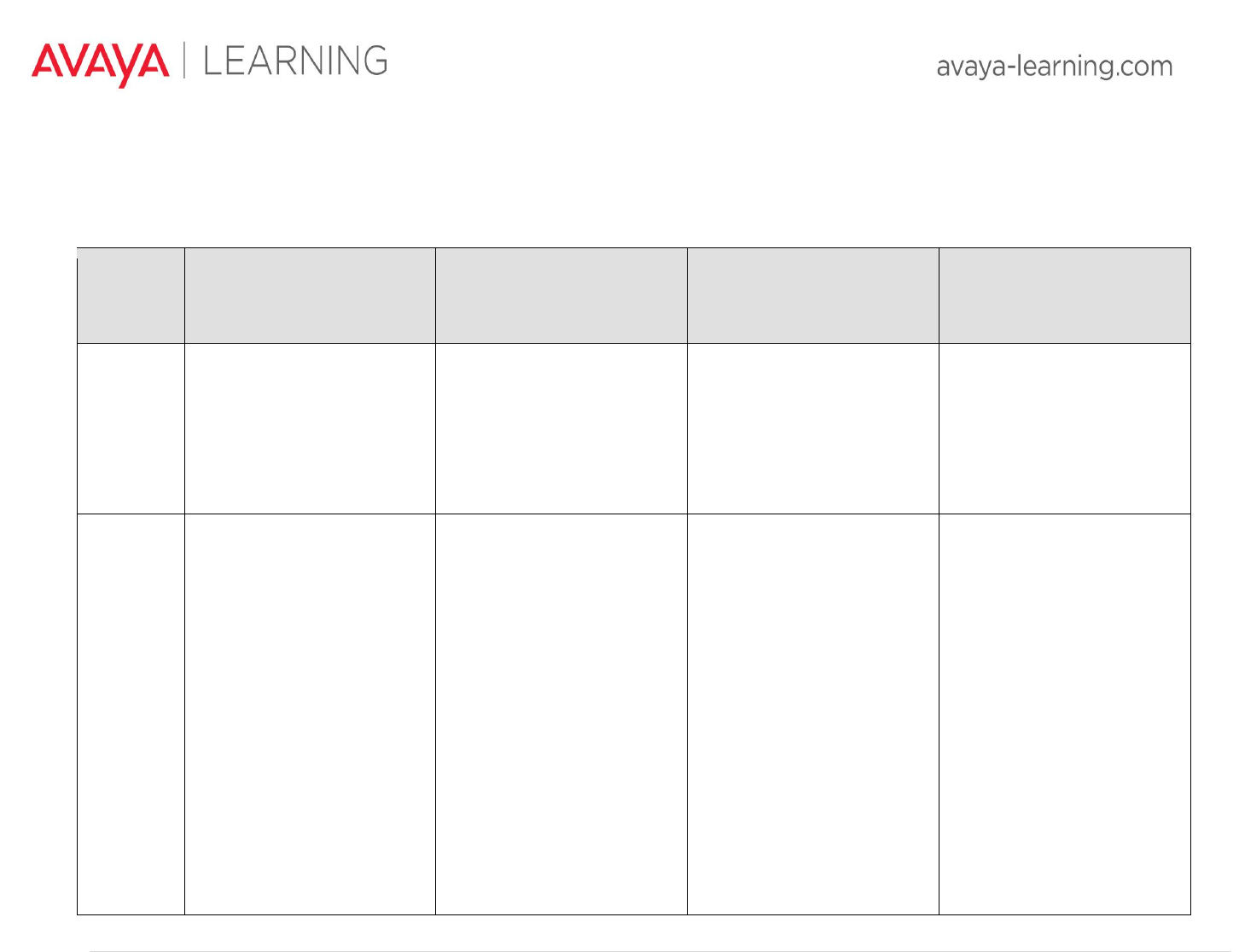
Task: Click the third cell of the tall bottom row
Action: click(561, 714)
